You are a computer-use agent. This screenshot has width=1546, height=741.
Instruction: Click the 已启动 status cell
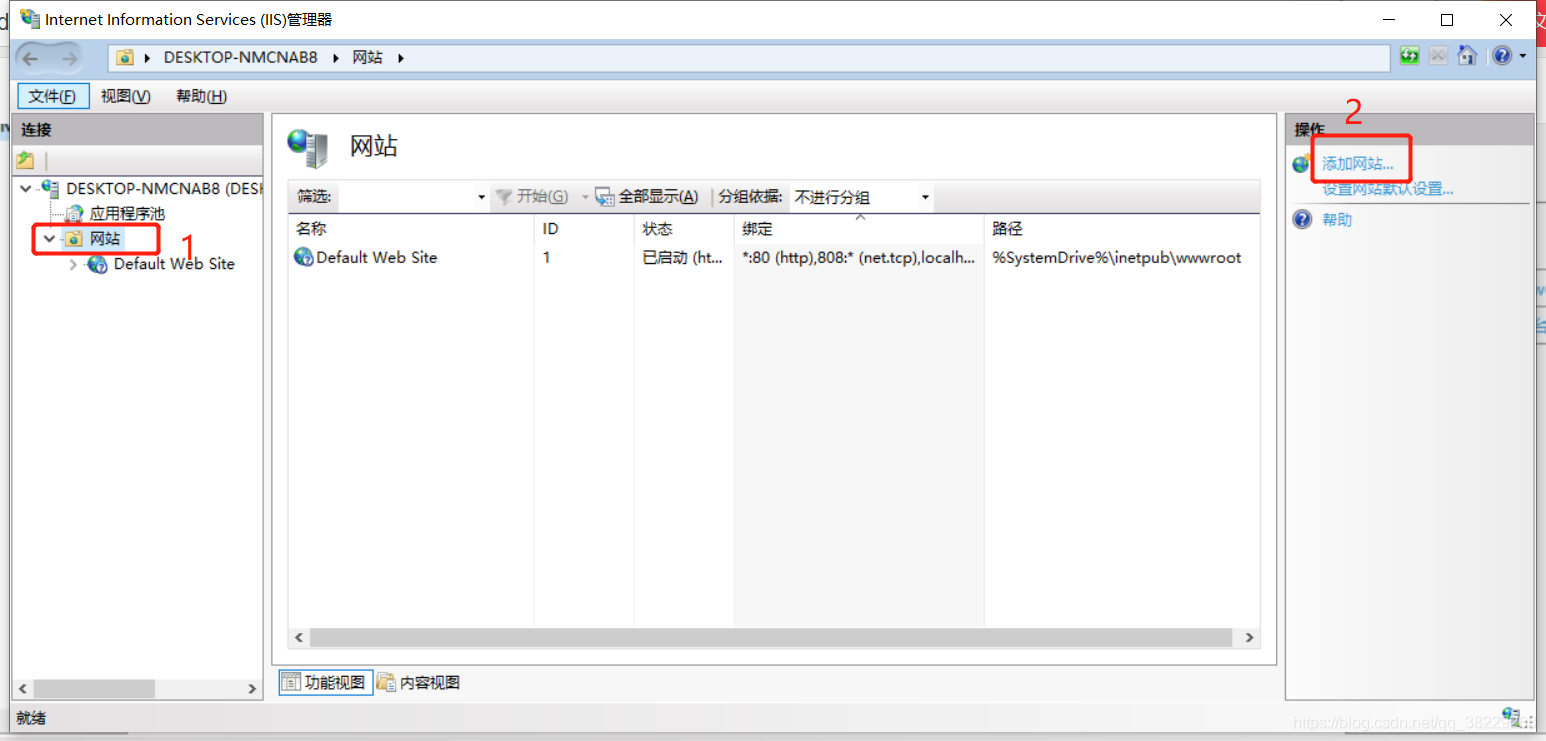tap(682, 257)
